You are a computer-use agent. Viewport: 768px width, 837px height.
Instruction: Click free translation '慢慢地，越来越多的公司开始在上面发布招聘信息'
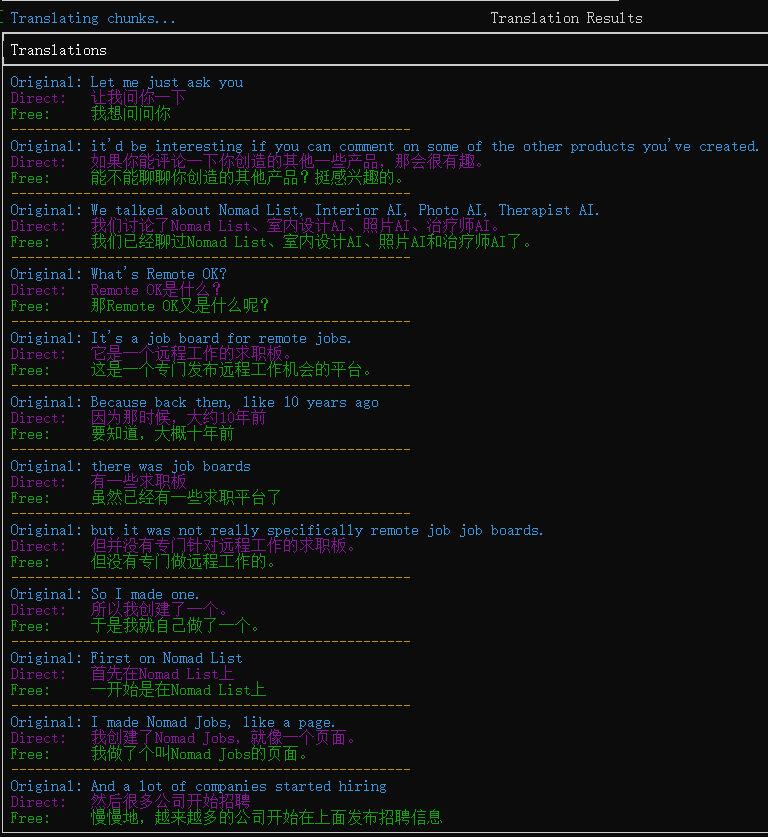pyautogui.click(x=266, y=818)
